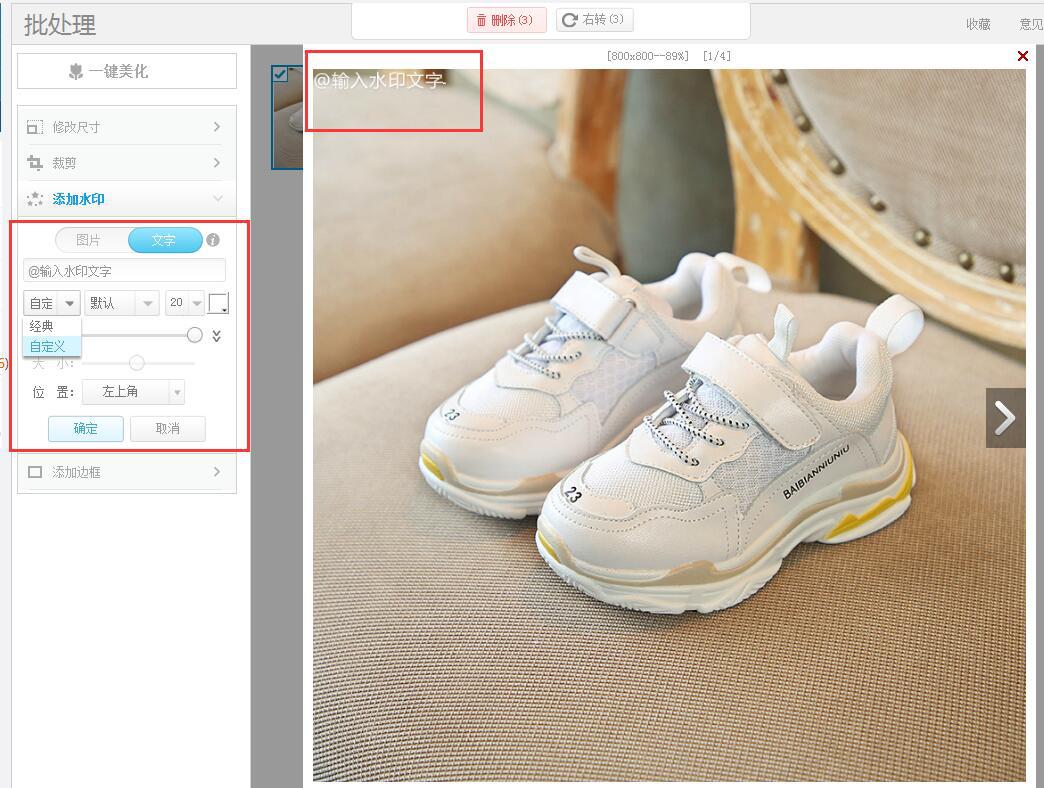Screen dimensions: 1044x788
Task: Cancel watermark with 取消 button
Action: pos(167,428)
